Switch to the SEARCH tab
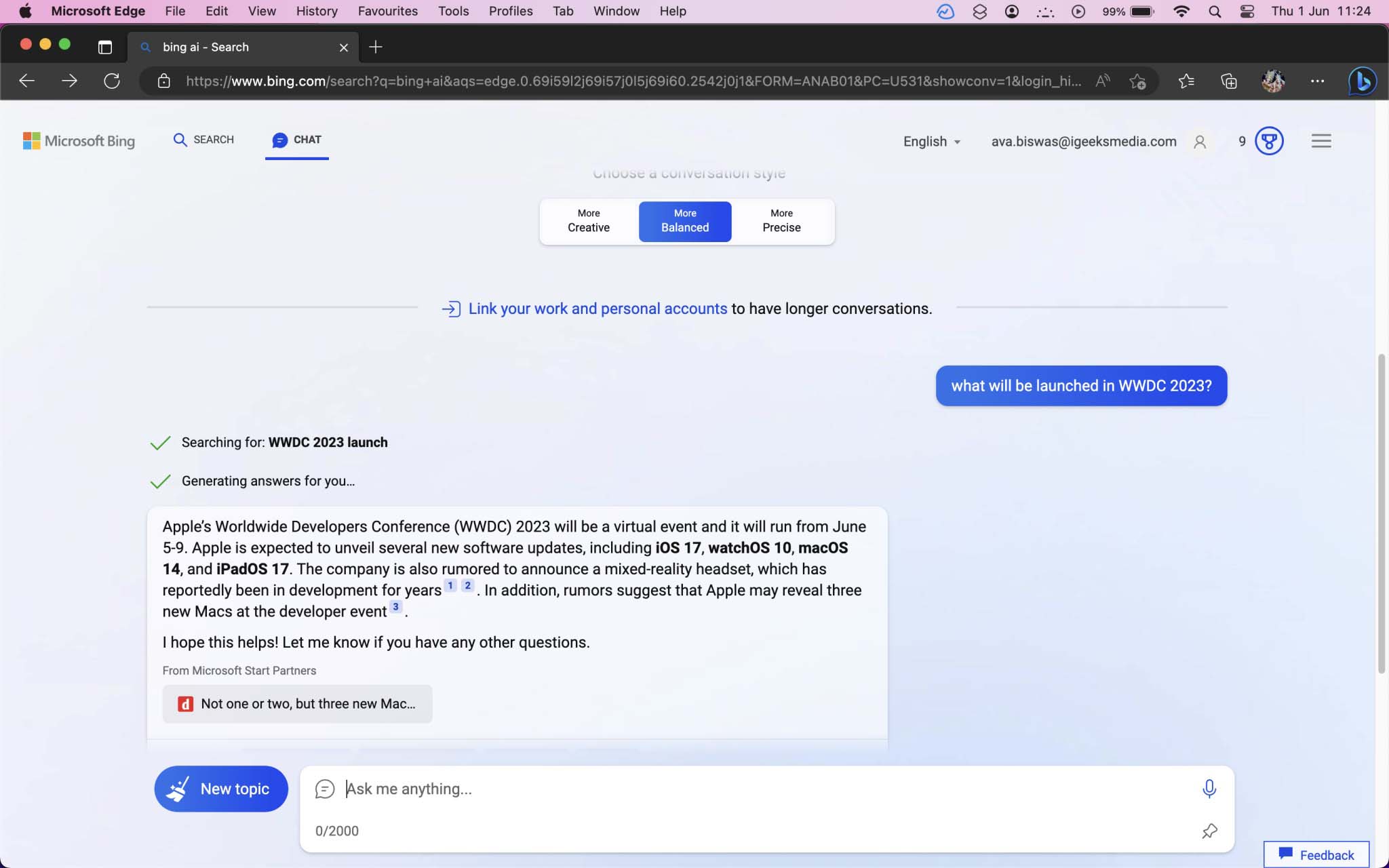The width and height of the screenshot is (1389, 868). coord(203,140)
